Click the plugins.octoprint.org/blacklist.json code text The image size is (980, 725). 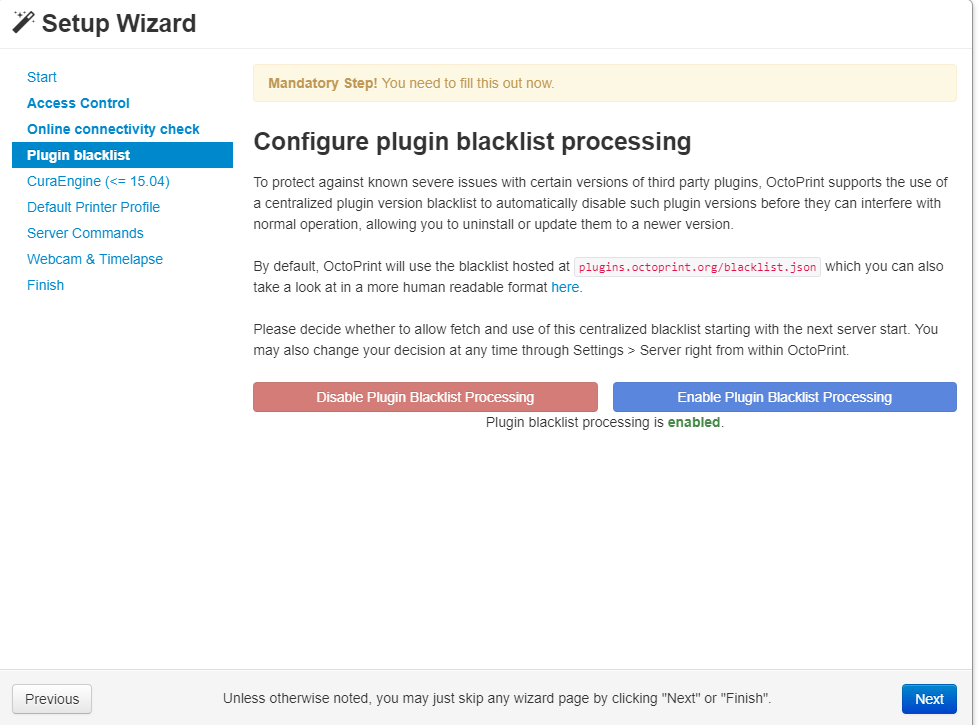pos(695,266)
